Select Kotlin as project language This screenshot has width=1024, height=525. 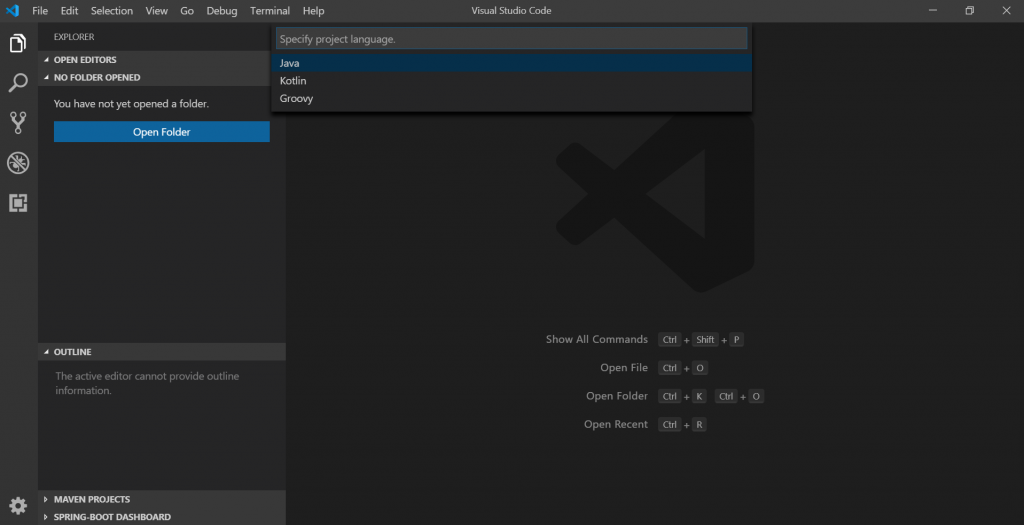click(x=511, y=80)
